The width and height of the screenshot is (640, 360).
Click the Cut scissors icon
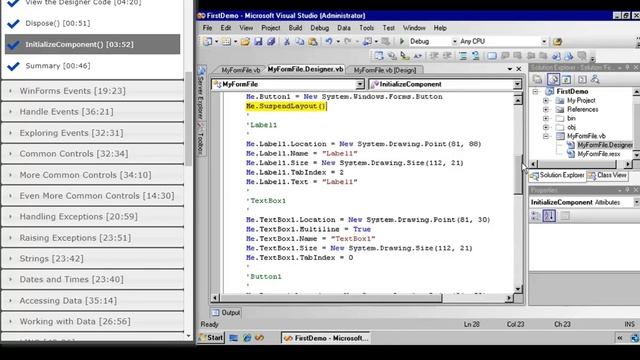[x=287, y=42]
